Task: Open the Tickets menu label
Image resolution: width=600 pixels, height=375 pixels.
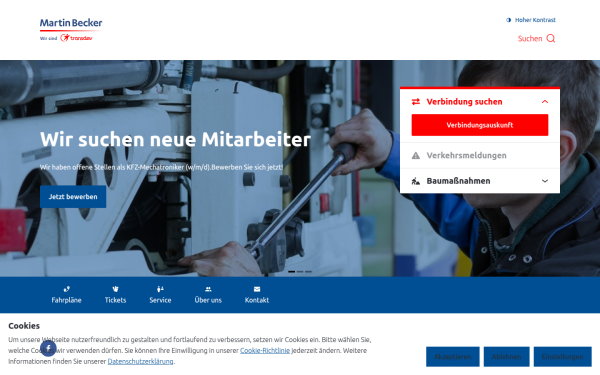Action: (116, 300)
